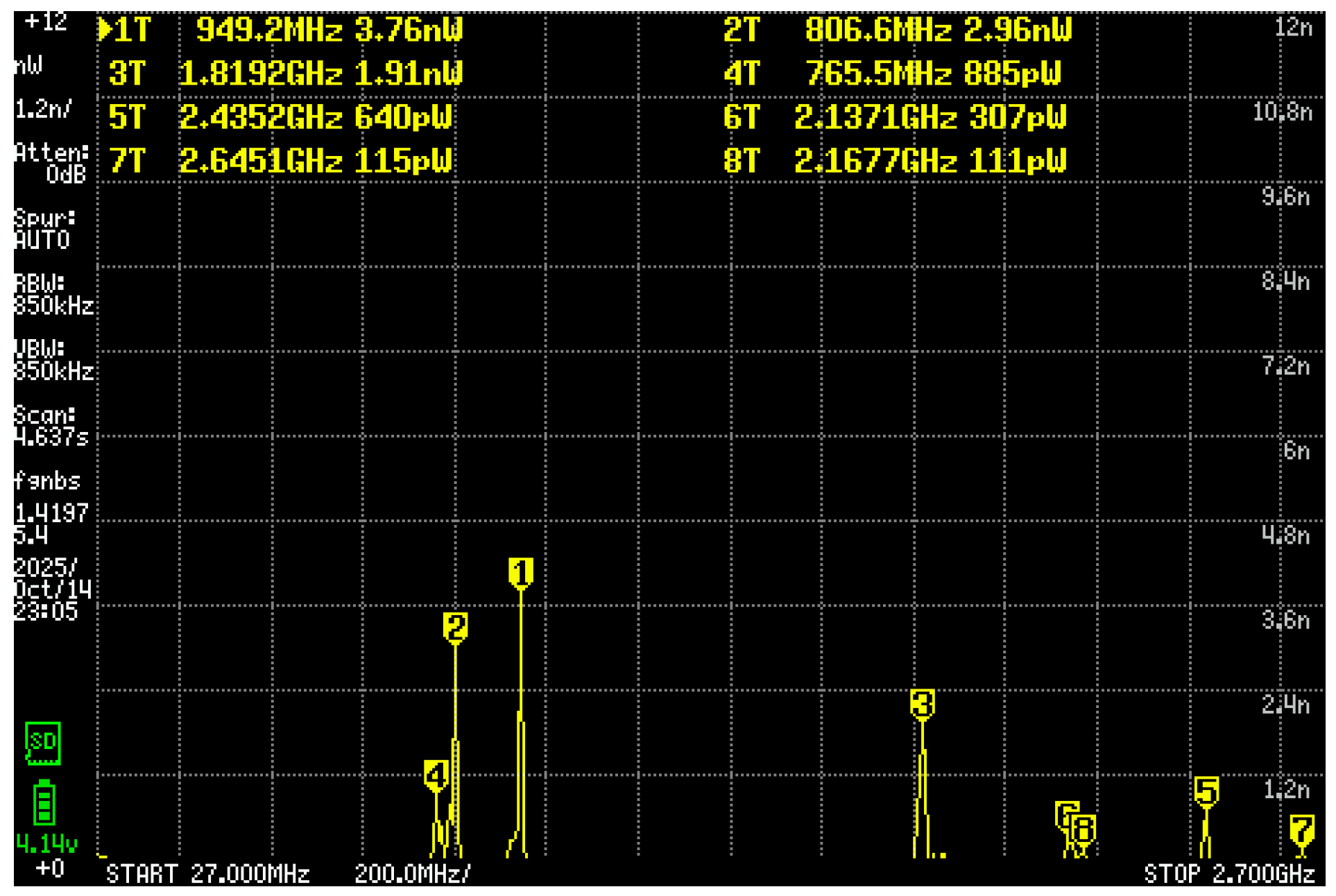Click the green SD card icon
The image size is (1336, 896).
(x=43, y=743)
